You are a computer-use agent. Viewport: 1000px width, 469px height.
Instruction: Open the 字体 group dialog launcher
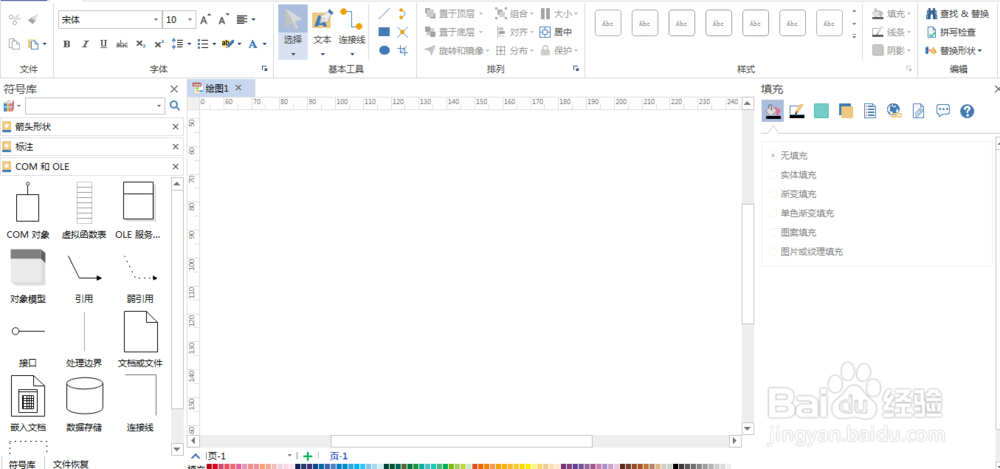pos(264,69)
